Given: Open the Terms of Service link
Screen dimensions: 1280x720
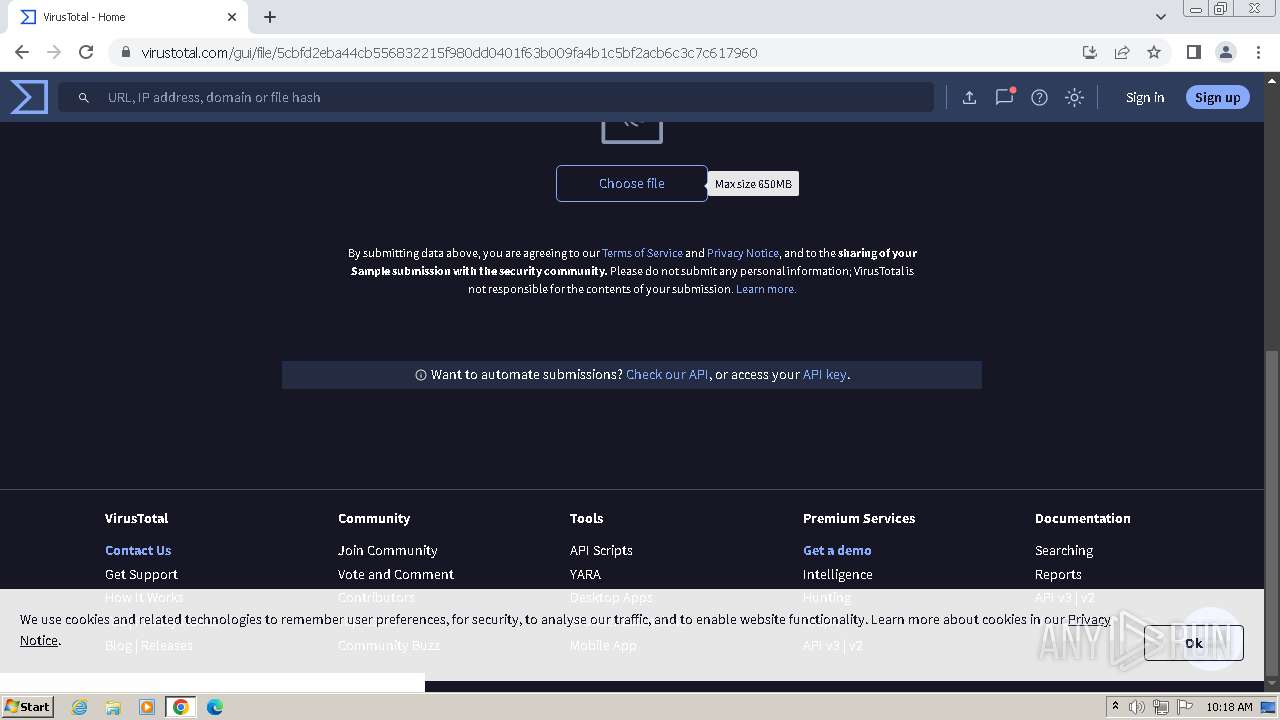Looking at the screenshot, I should point(642,253).
